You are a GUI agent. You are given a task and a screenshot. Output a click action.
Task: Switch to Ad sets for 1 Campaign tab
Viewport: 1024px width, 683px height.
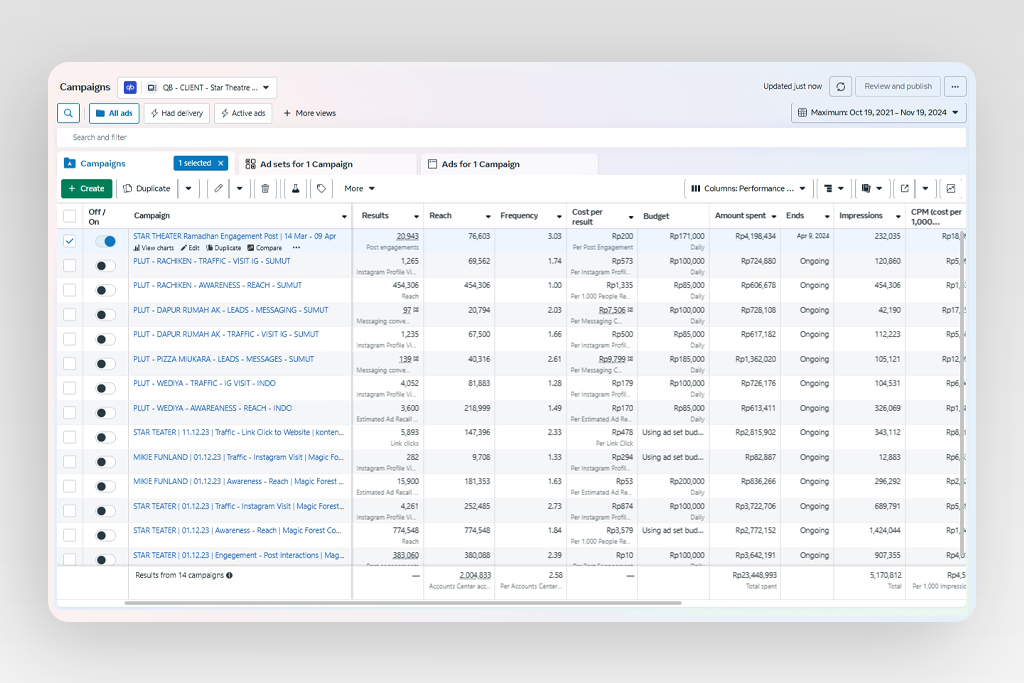[x=306, y=164]
